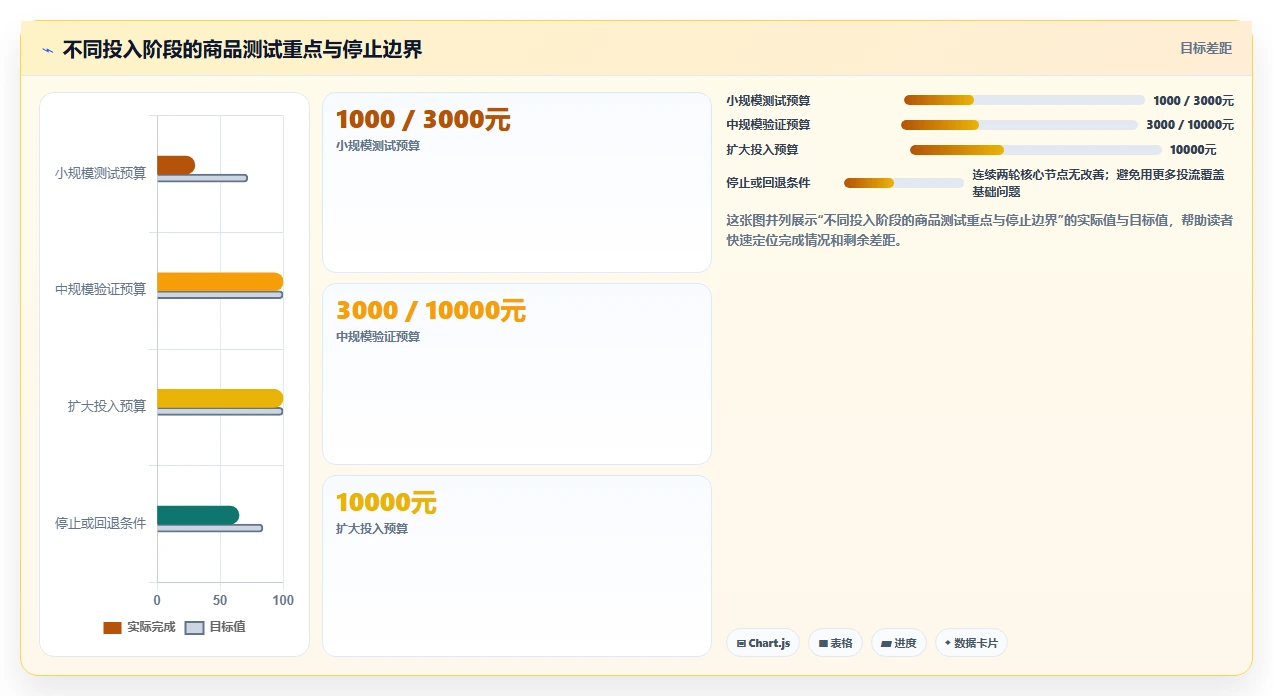Click the 中规模验证预算 progress bar
The width and height of the screenshot is (1273, 696).
(x=1019, y=125)
